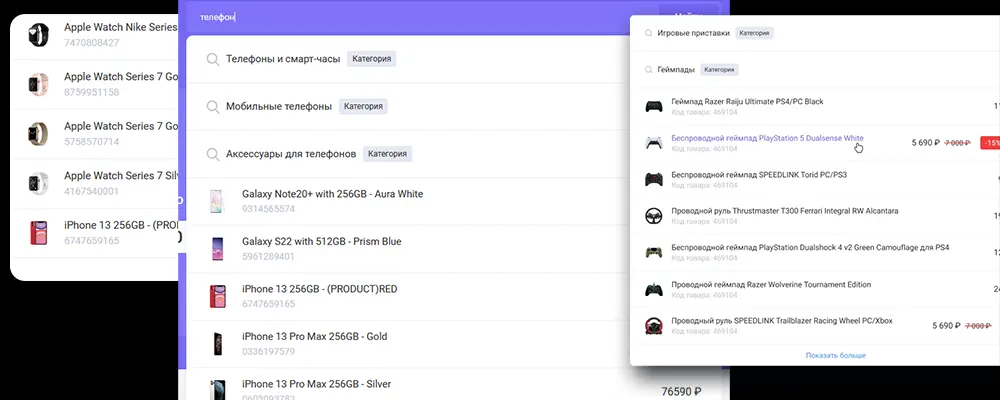1000x400 pixels.
Task: Open Galaxy Note20+ Aura White thumbnail
Action: [217, 201]
